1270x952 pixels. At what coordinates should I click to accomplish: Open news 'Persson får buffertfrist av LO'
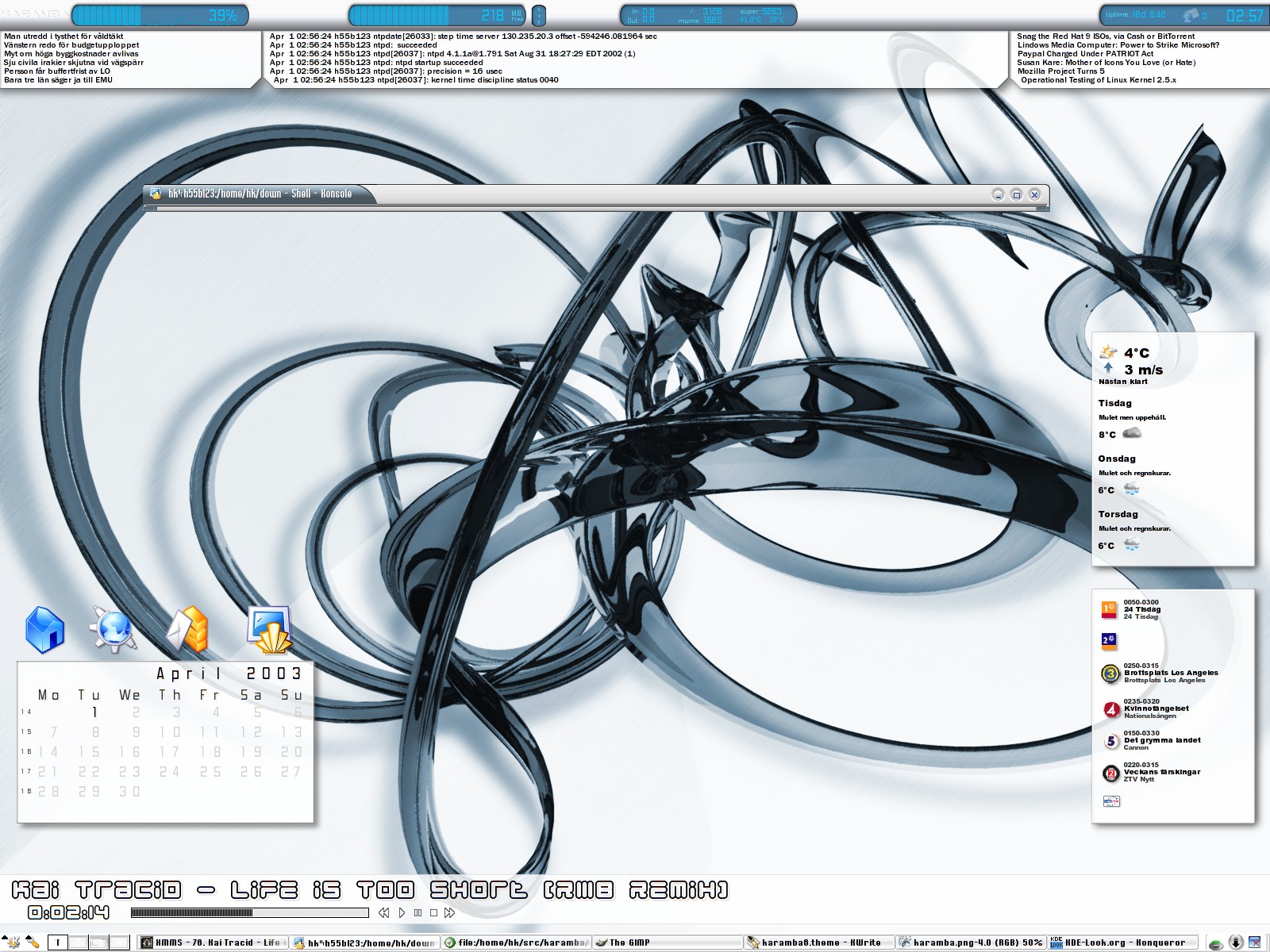pos(57,71)
